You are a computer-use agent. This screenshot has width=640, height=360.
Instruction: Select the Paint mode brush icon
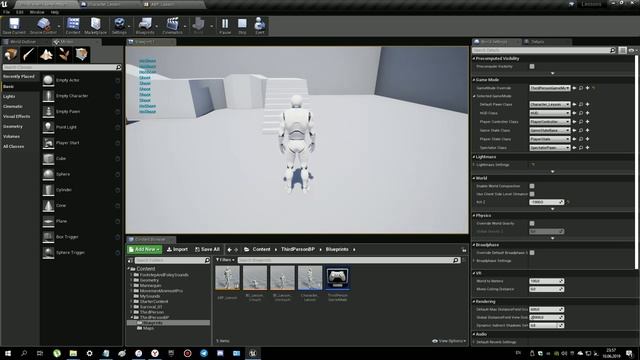click(29, 54)
